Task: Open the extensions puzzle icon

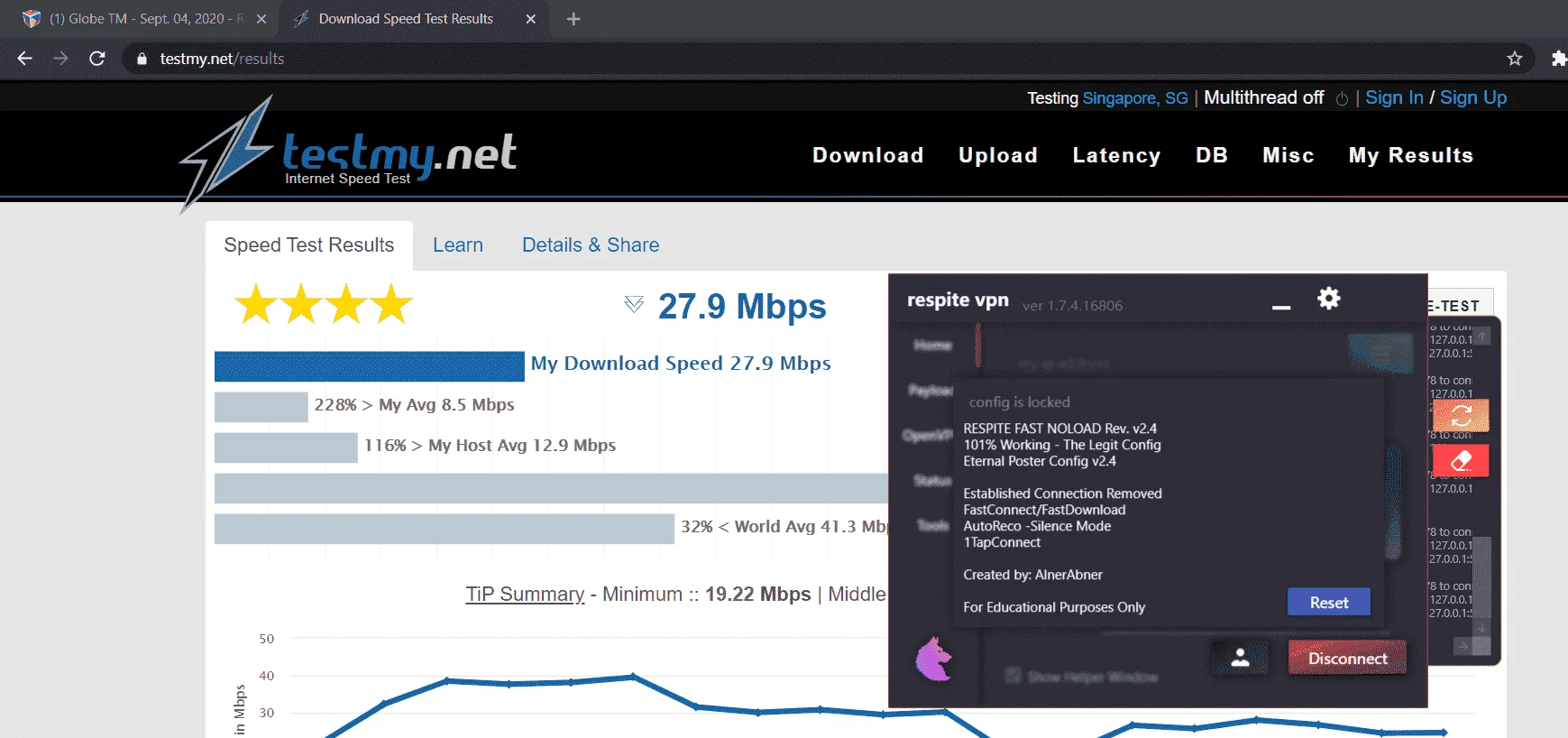Action: click(1558, 59)
